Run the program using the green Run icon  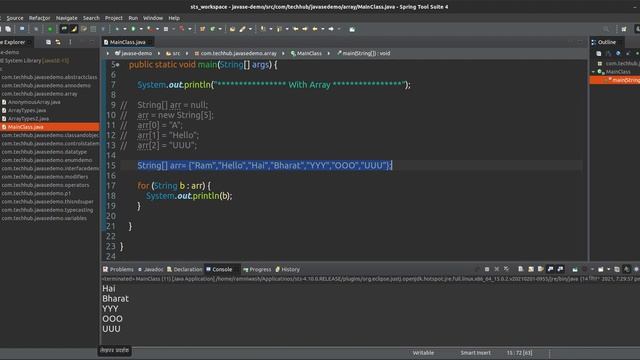point(133,29)
